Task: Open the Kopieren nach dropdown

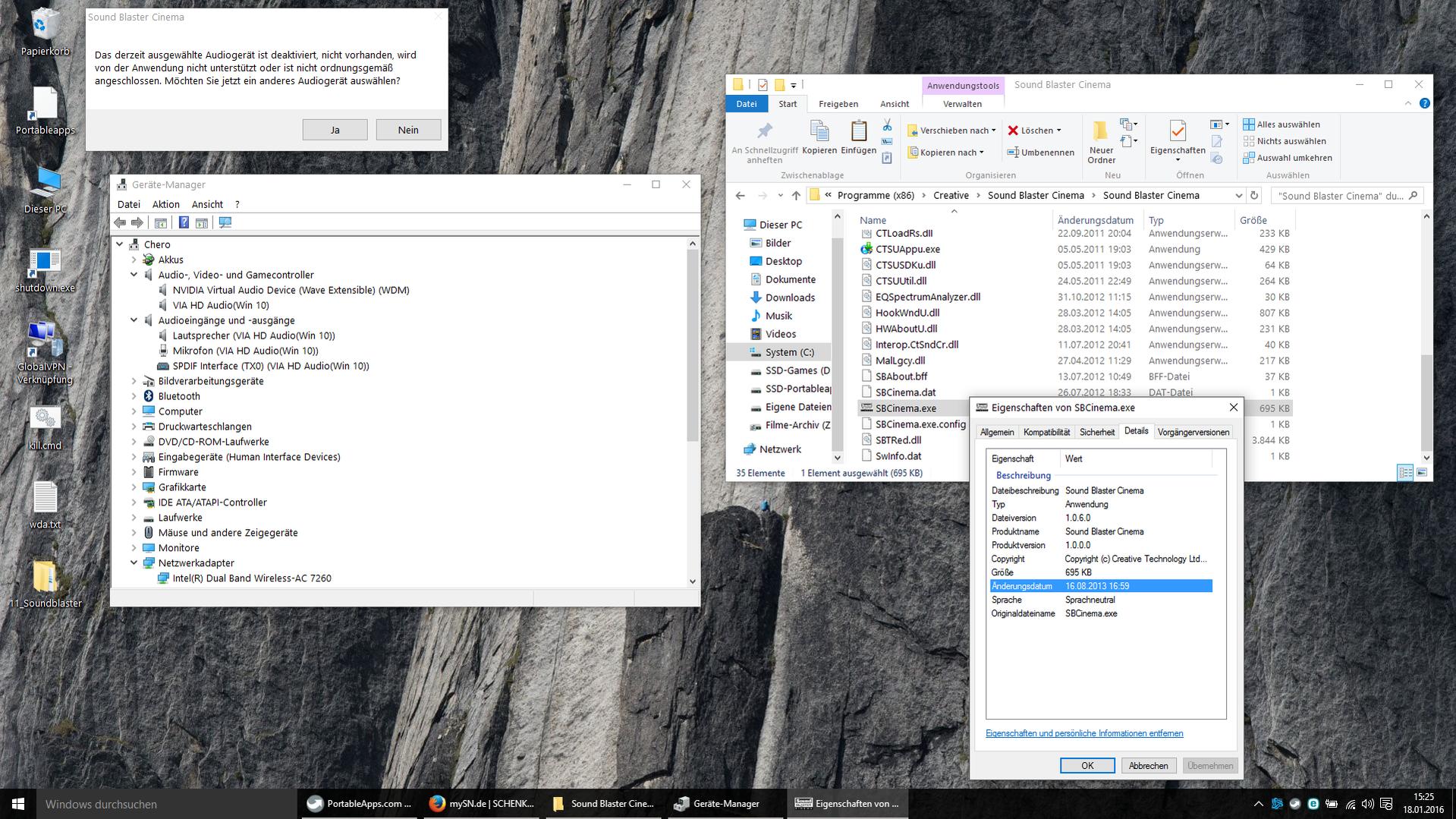Action: click(946, 152)
